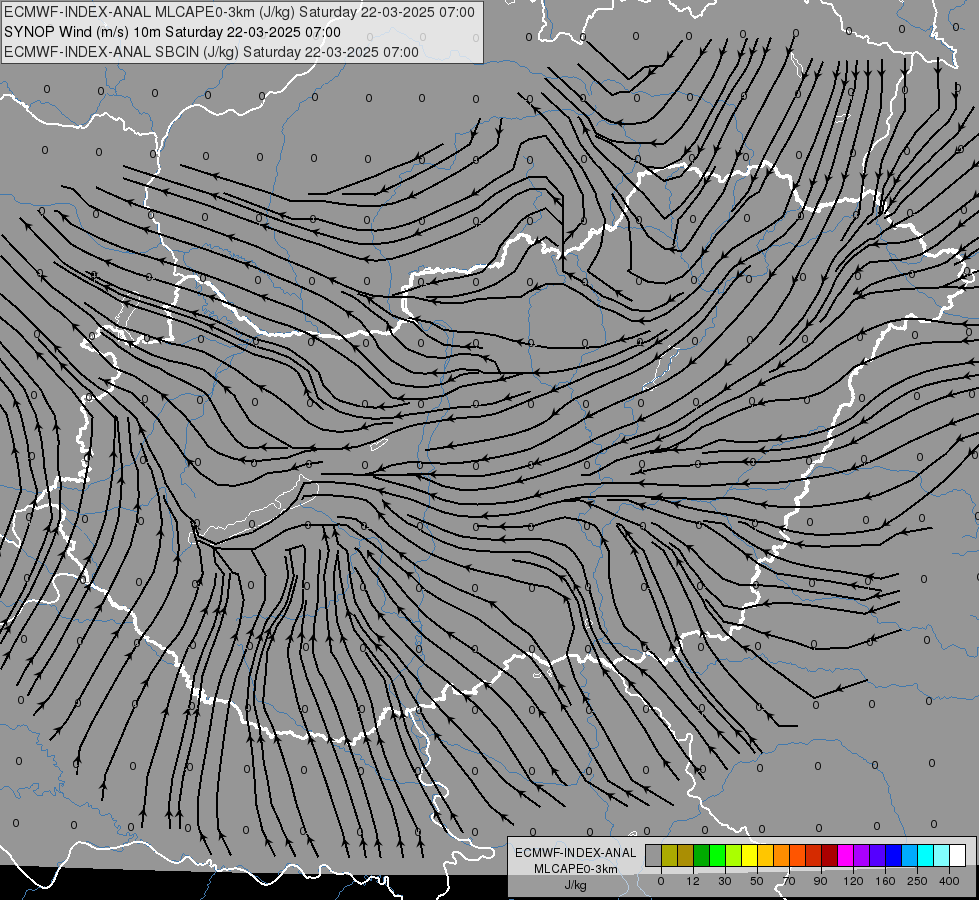Click legend scale value 120
This screenshot has width=979, height=900.
point(854,881)
